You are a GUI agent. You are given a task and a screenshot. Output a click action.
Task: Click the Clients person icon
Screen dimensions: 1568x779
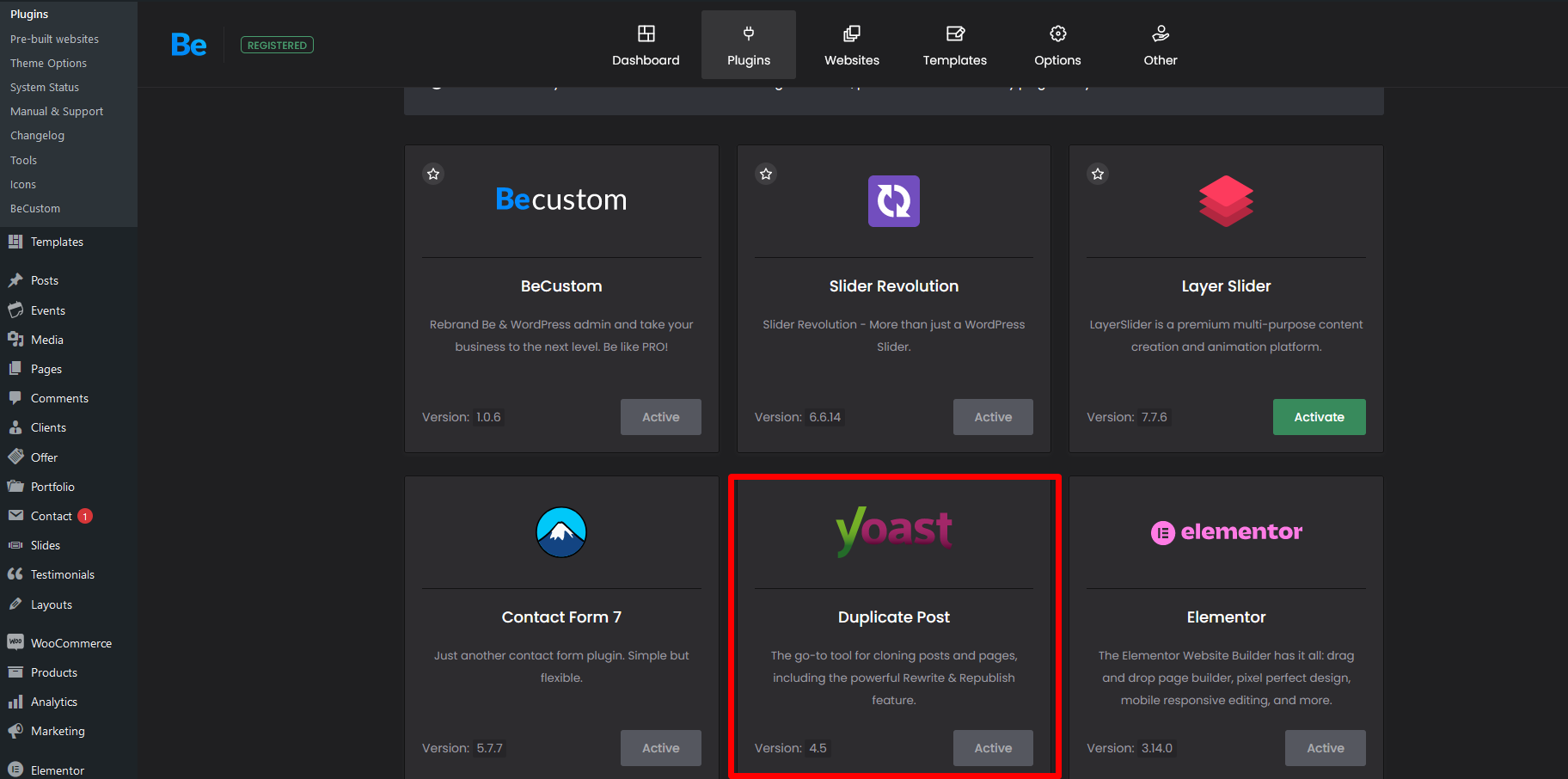coord(15,427)
